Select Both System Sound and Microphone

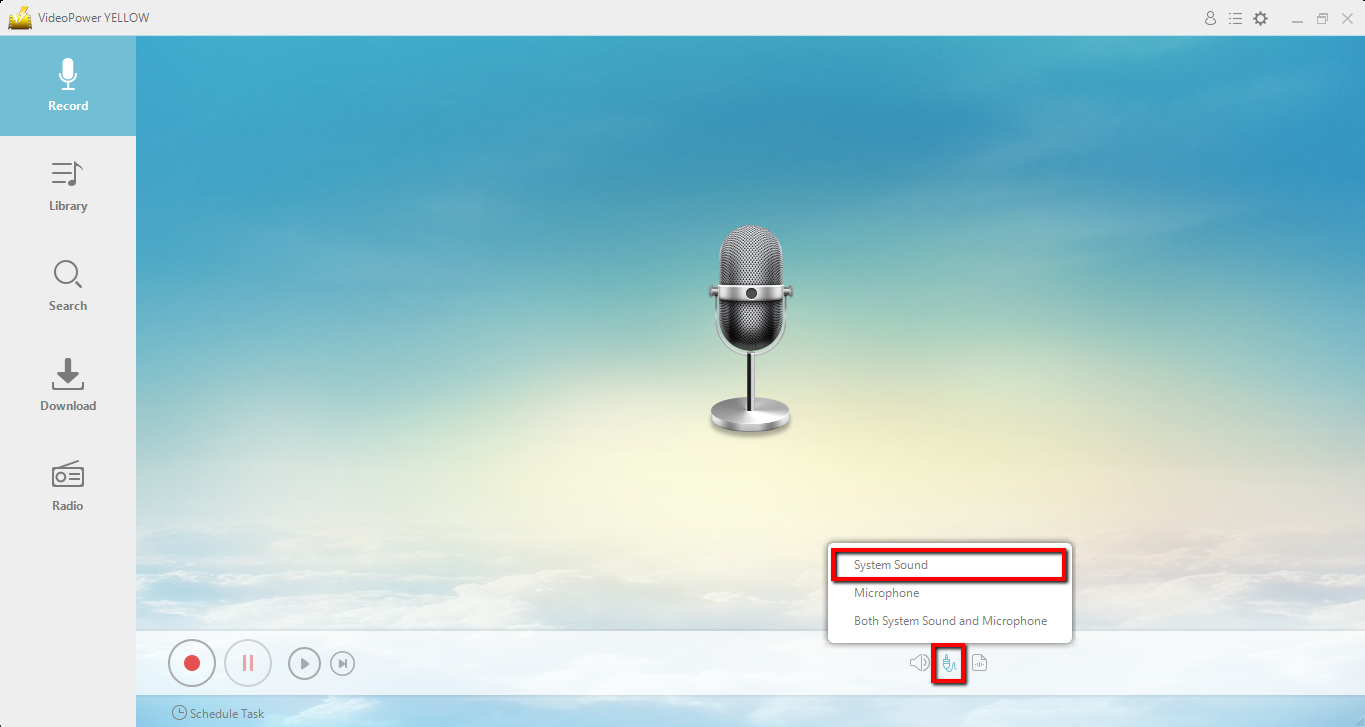948,620
